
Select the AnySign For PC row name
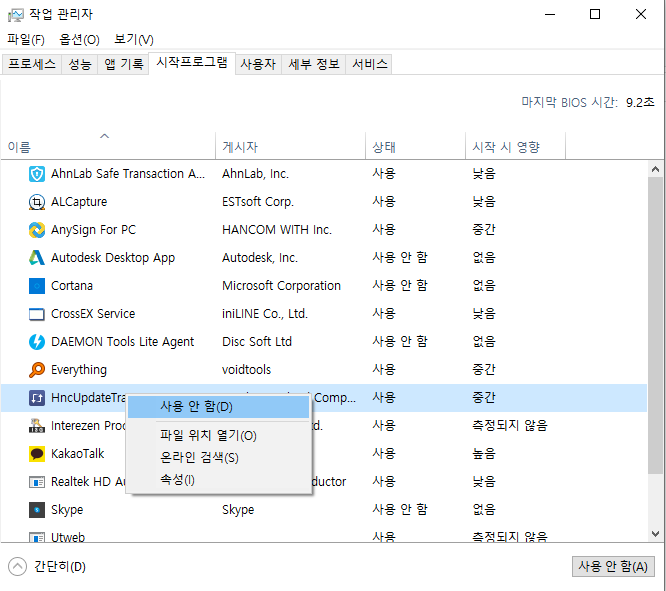click(x=93, y=230)
